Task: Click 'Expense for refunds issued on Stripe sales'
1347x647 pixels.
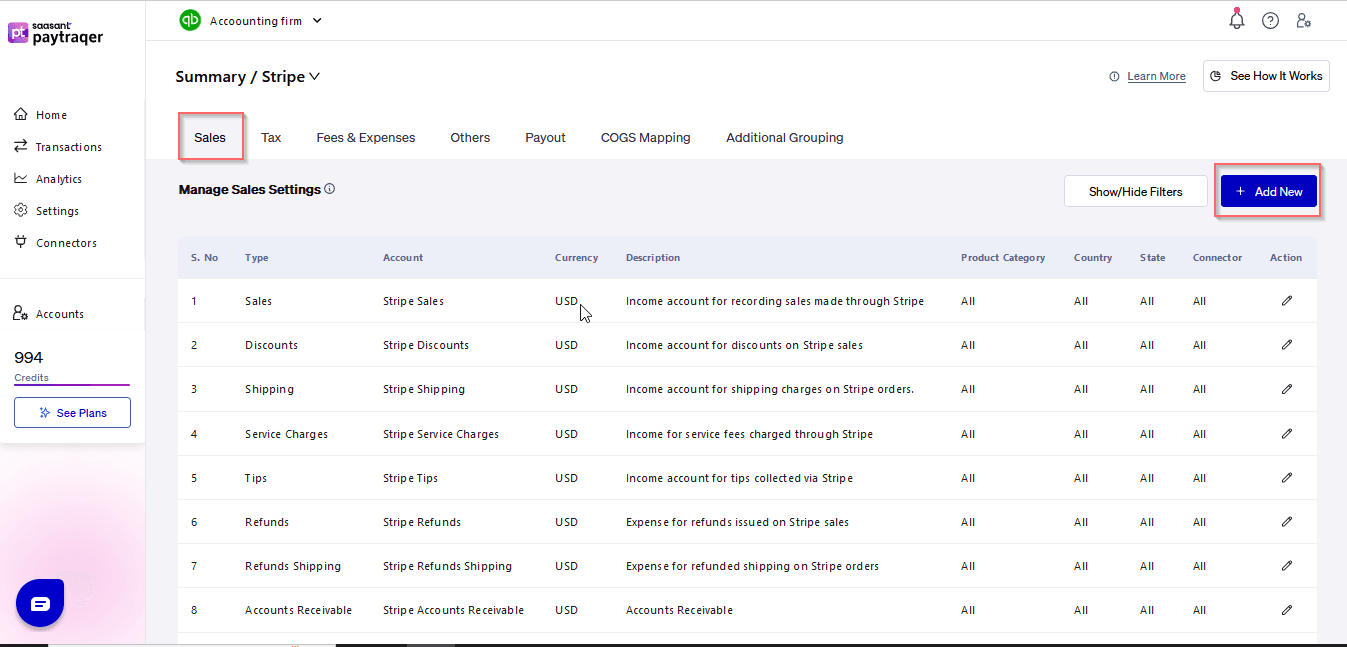Action: (737, 522)
